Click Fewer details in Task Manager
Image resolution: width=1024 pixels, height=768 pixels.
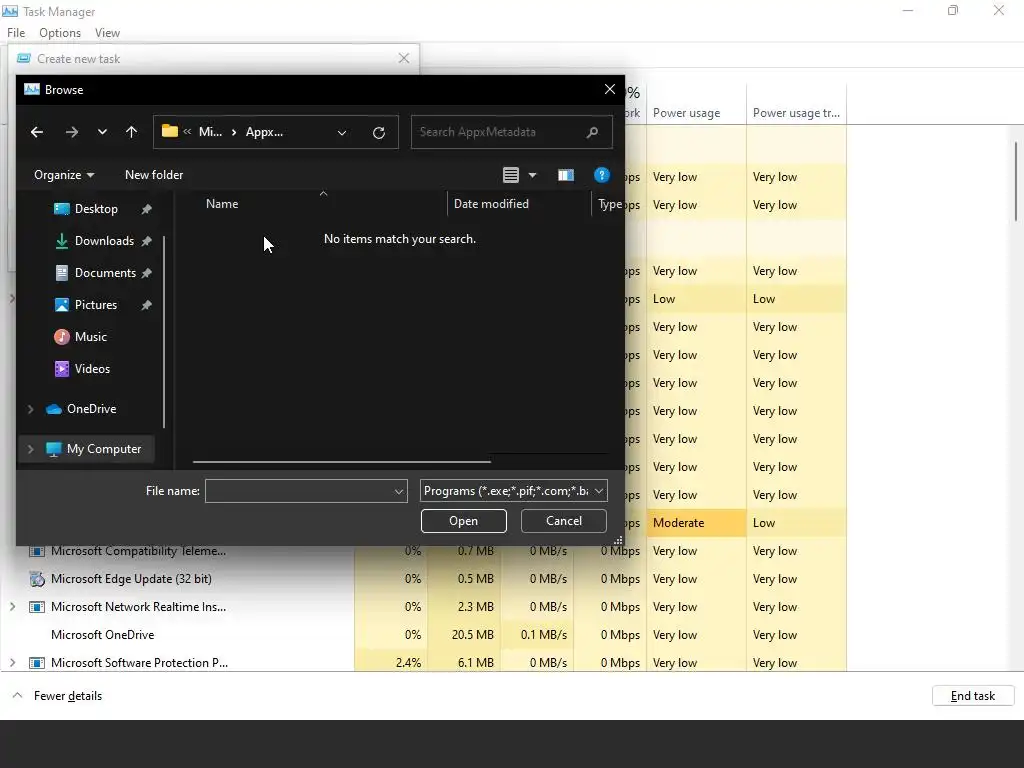[x=68, y=696]
